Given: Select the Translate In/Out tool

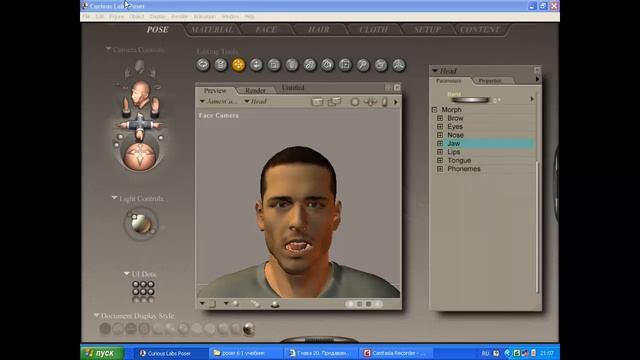Looking at the screenshot, I should click(x=256, y=65).
